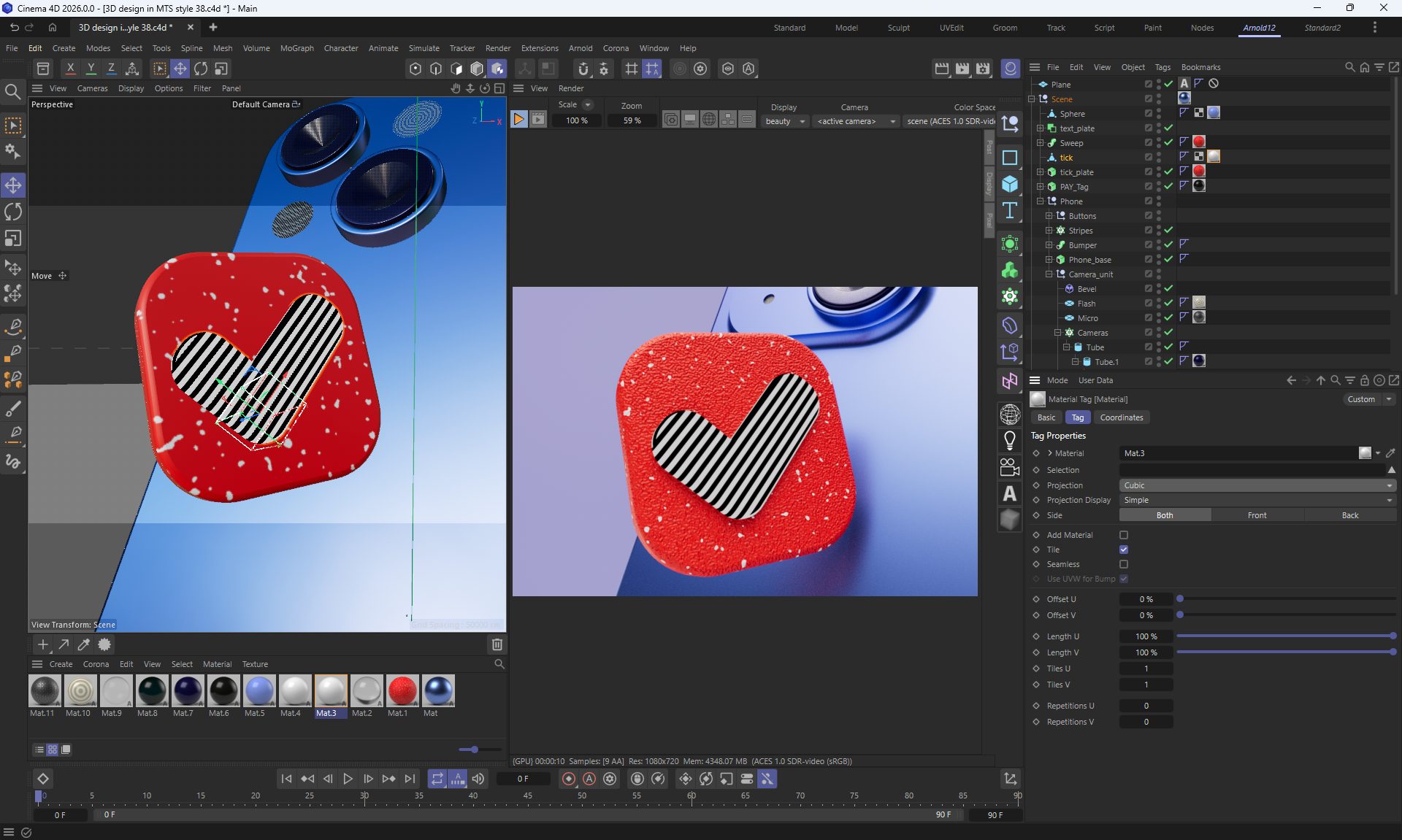Switch to the Coordinates tab
Screen dimensions: 1402x840
pos(1121,417)
